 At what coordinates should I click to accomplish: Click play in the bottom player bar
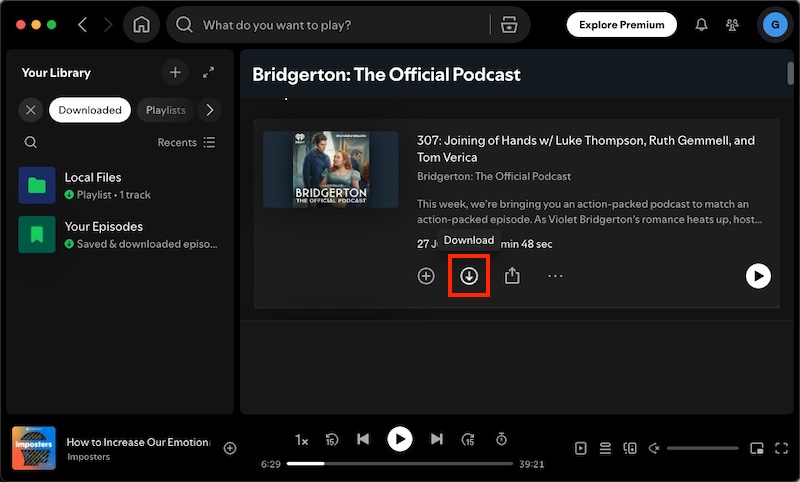pyautogui.click(x=399, y=439)
